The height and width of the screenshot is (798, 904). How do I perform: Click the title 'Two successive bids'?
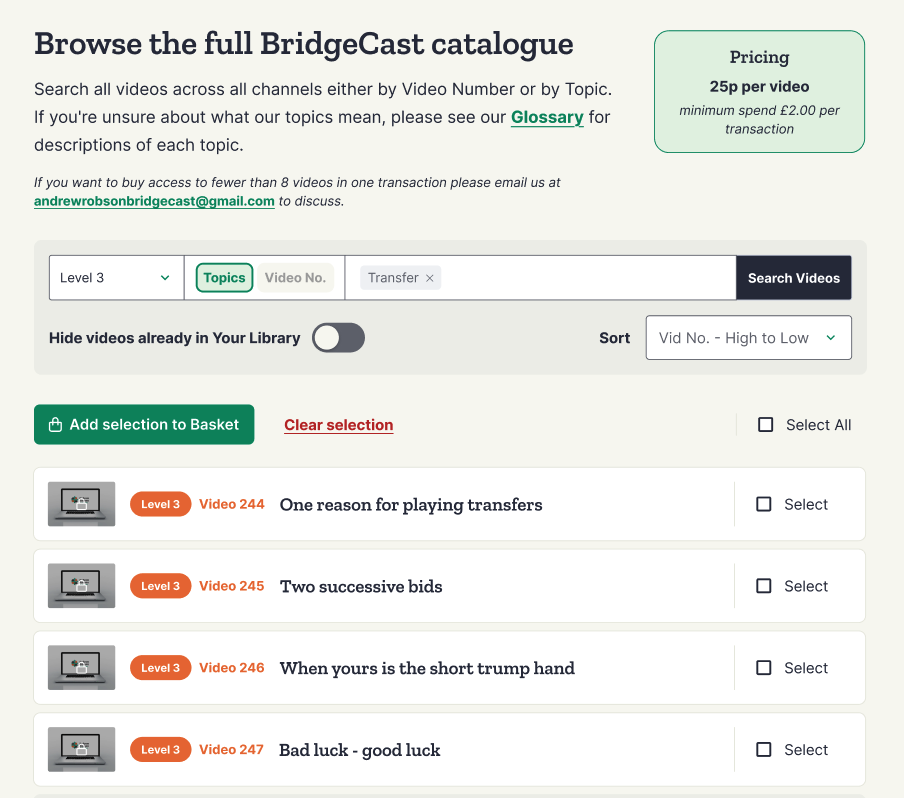pos(361,586)
